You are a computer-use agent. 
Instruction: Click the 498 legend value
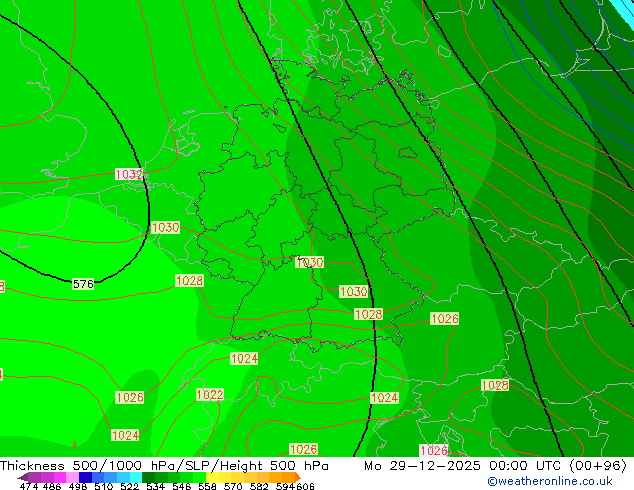(x=78, y=486)
